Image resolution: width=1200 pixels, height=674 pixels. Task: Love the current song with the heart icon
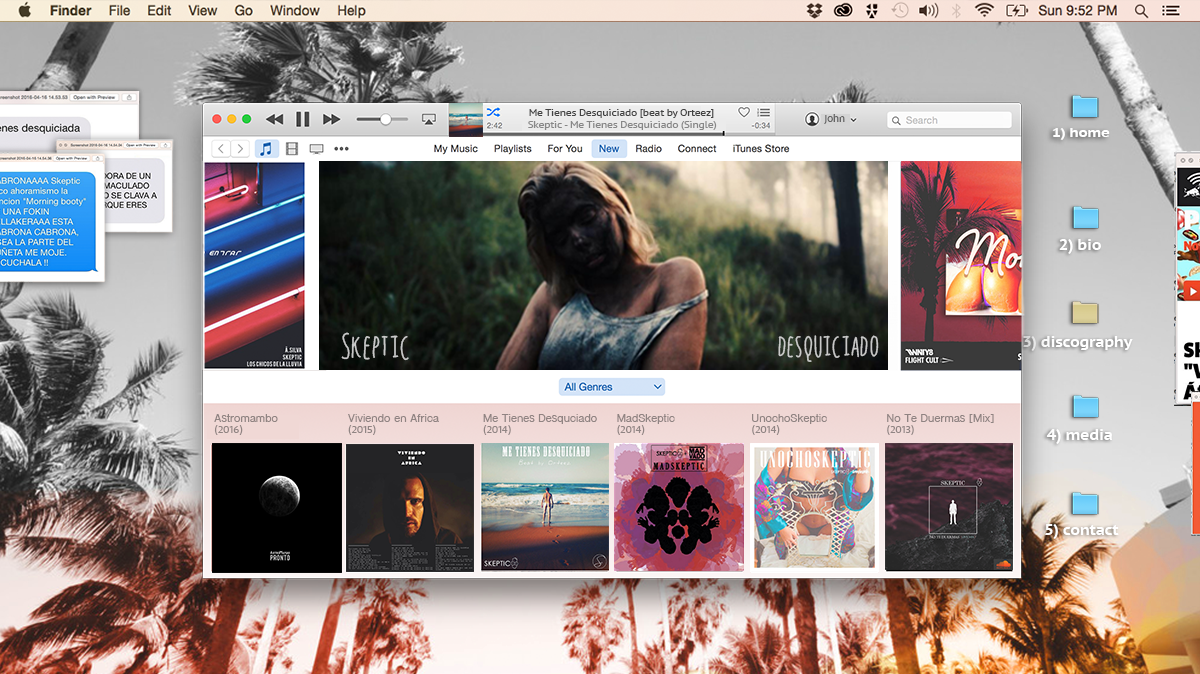pos(744,112)
